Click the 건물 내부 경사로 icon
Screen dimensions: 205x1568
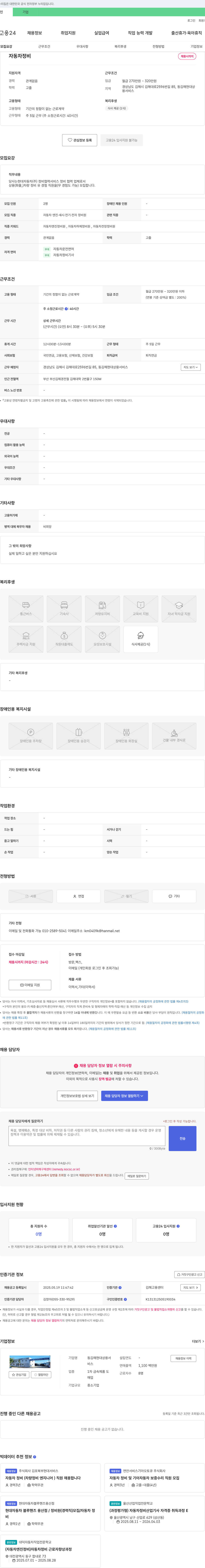click(x=174, y=736)
